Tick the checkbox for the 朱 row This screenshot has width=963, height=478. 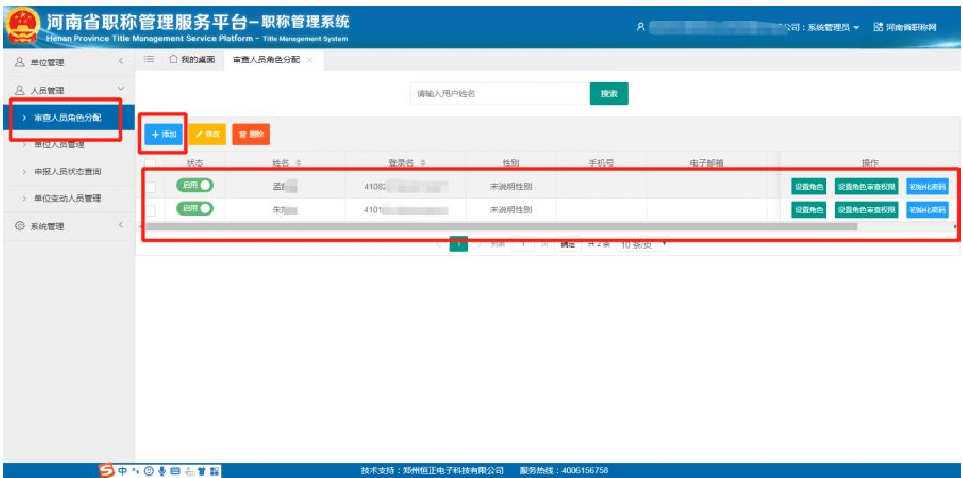150,210
